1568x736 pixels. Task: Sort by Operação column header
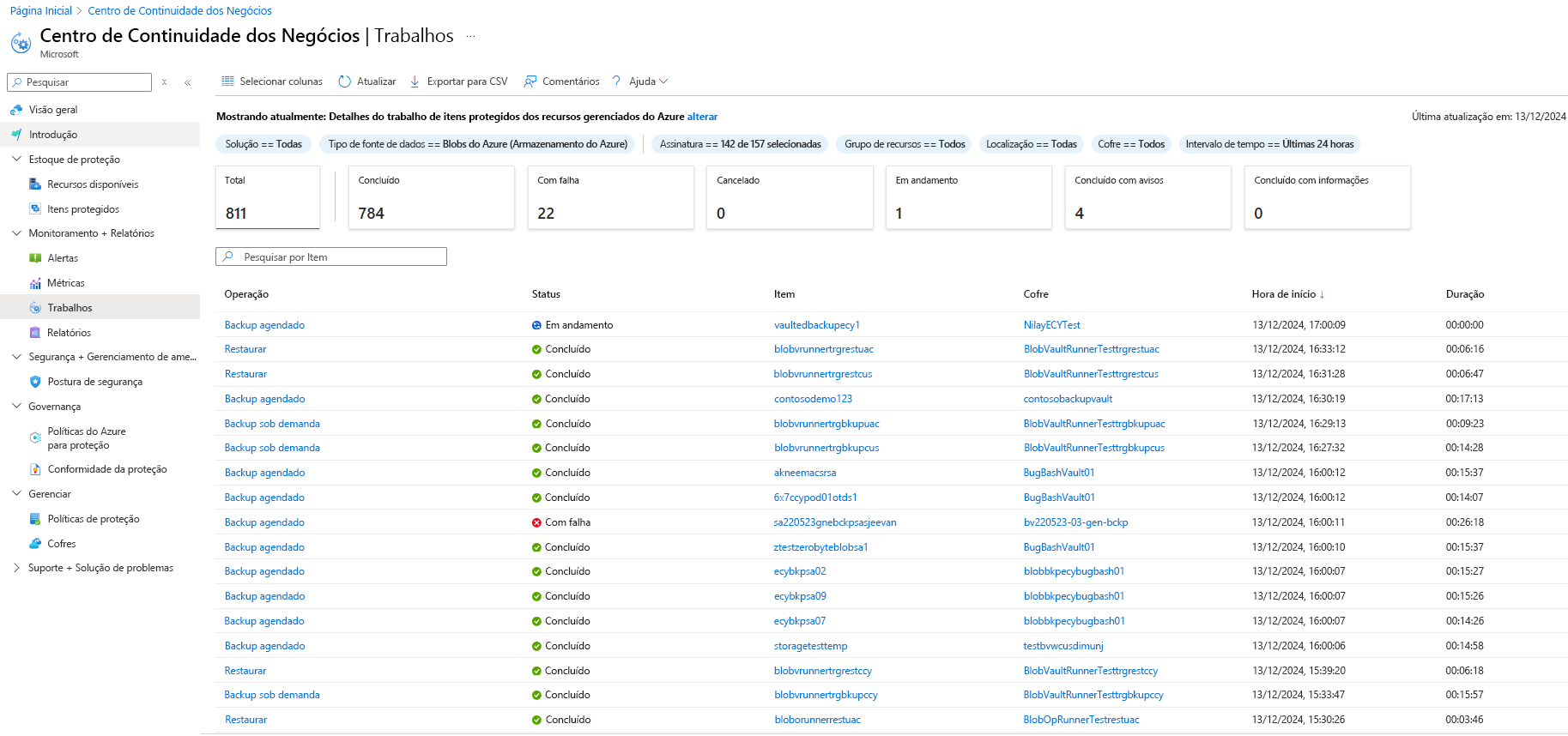point(246,294)
